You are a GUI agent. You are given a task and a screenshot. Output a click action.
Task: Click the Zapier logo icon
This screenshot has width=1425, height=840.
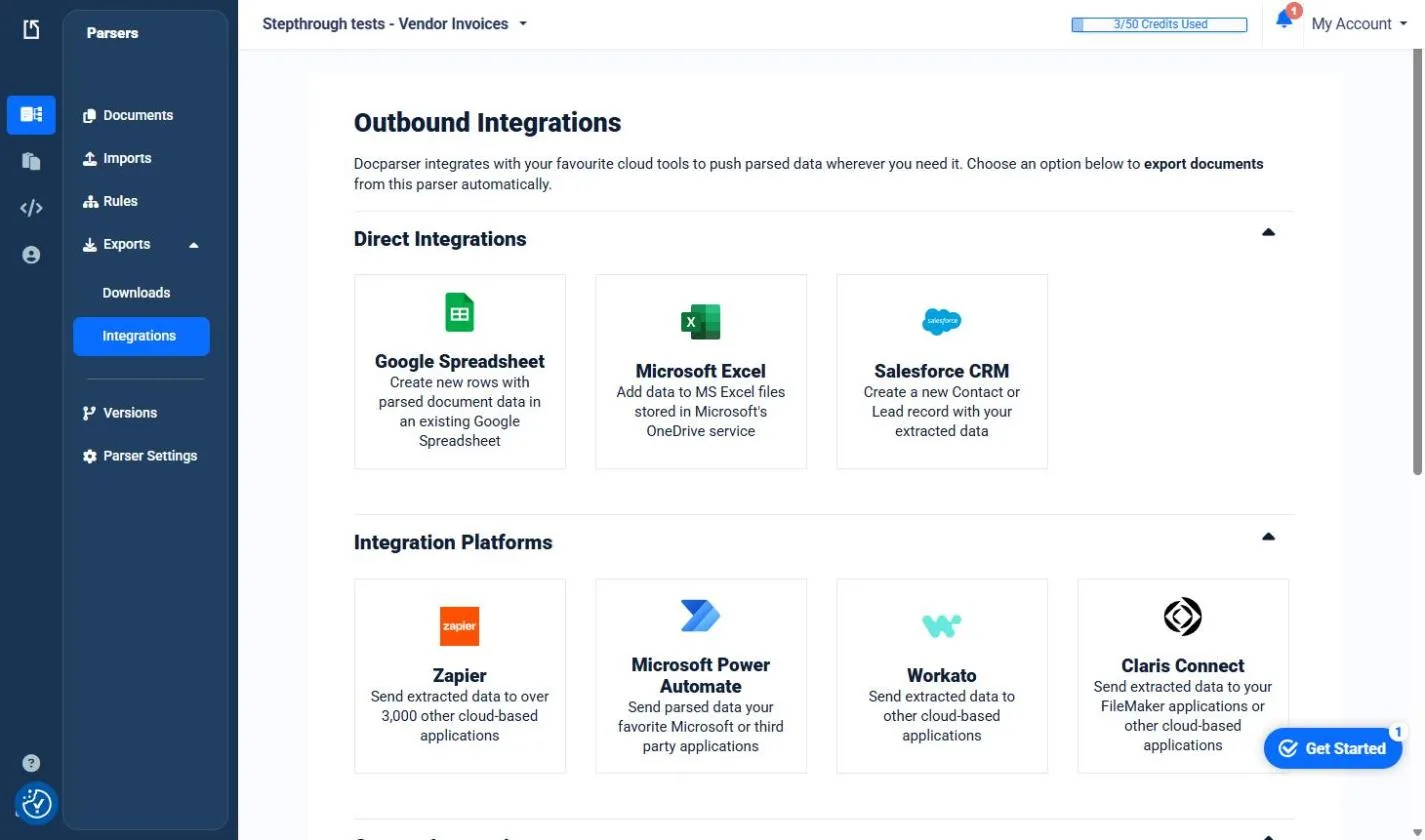(460, 626)
